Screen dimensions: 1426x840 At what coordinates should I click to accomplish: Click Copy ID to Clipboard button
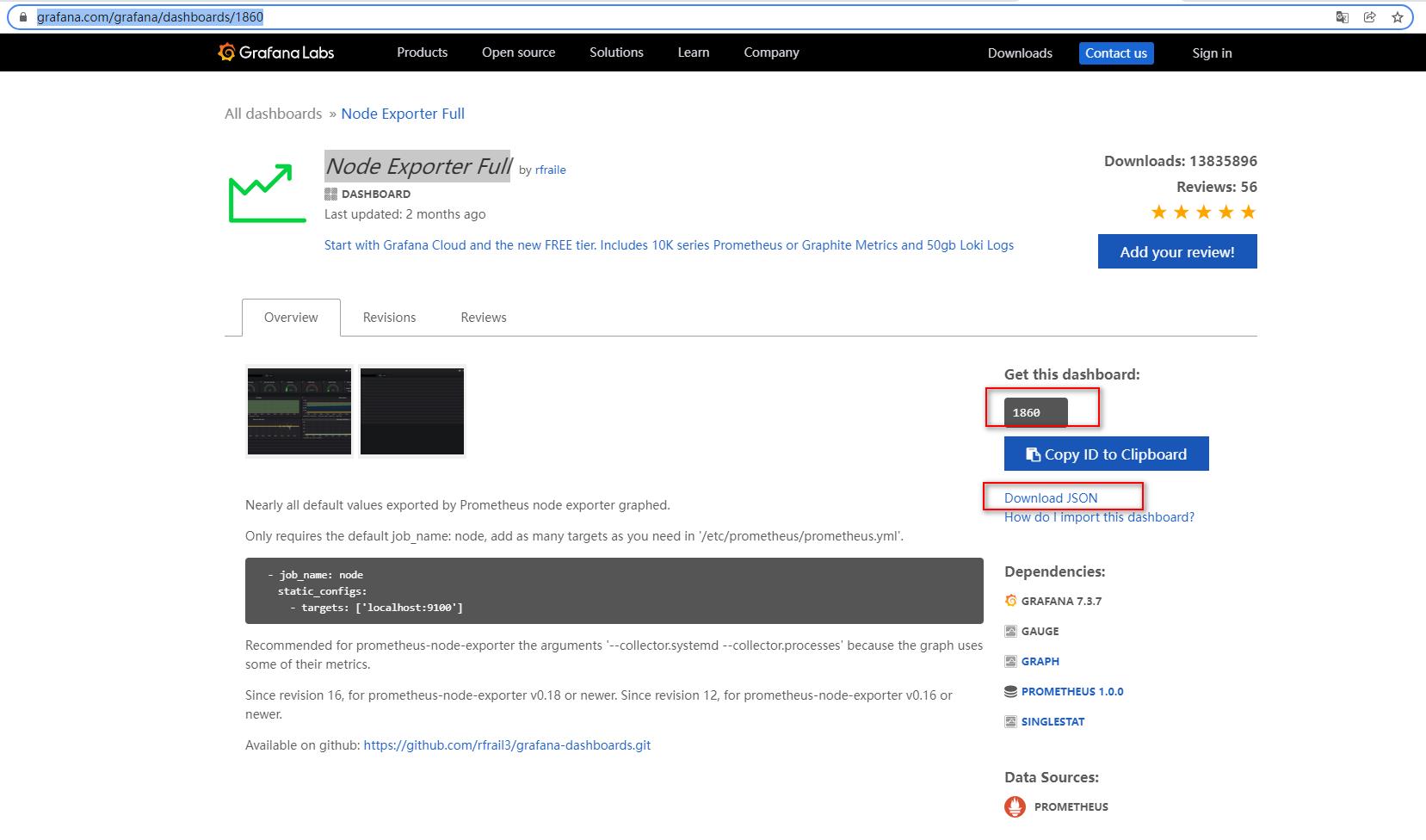pyautogui.click(x=1107, y=454)
